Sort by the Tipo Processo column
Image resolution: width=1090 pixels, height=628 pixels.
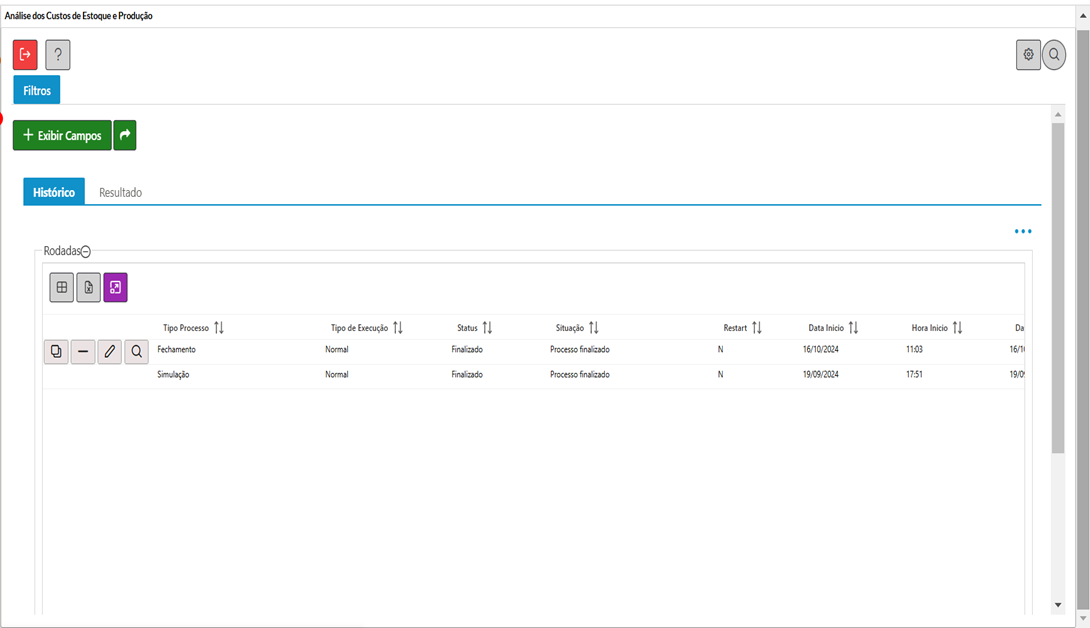click(x=219, y=328)
